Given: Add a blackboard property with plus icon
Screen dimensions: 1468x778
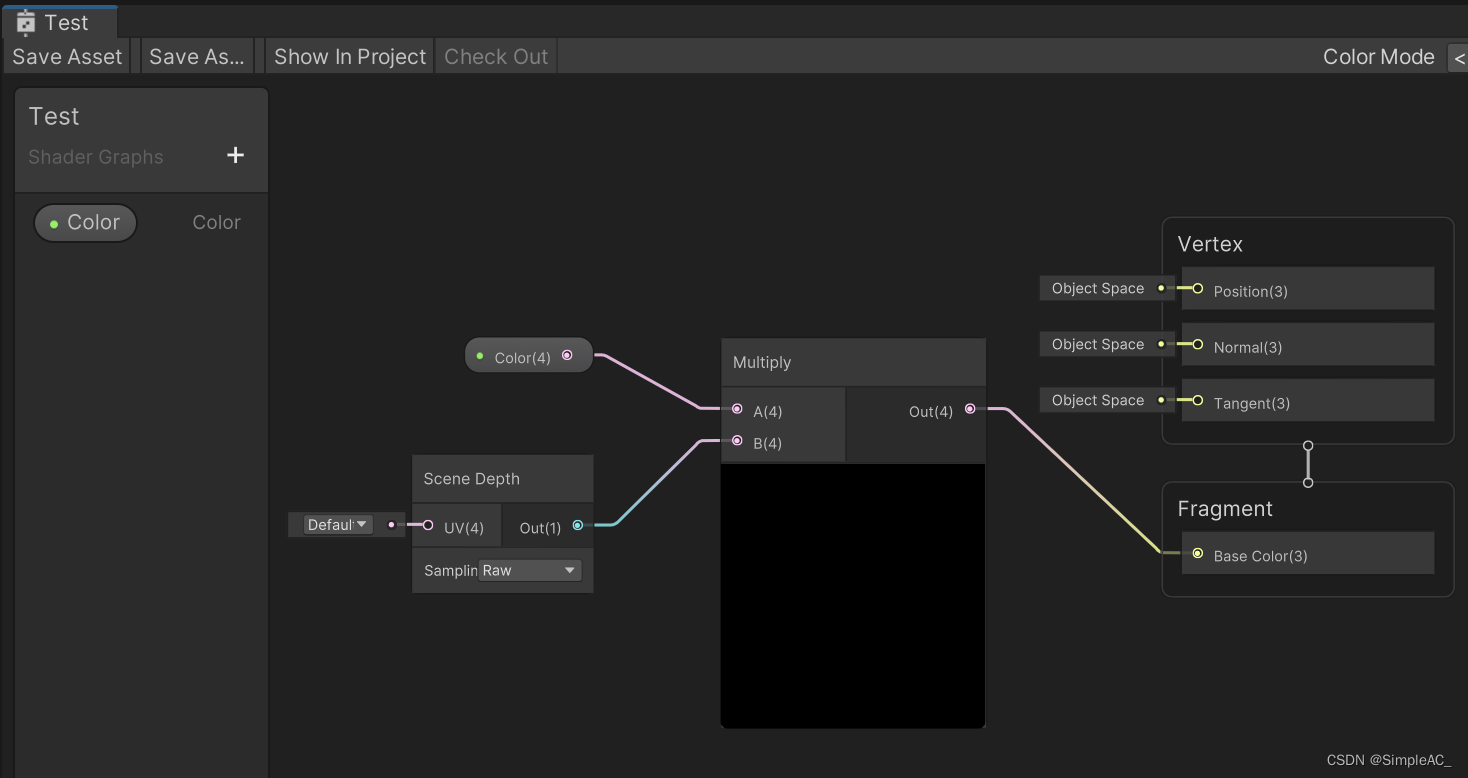Looking at the screenshot, I should tap(236, 155).
